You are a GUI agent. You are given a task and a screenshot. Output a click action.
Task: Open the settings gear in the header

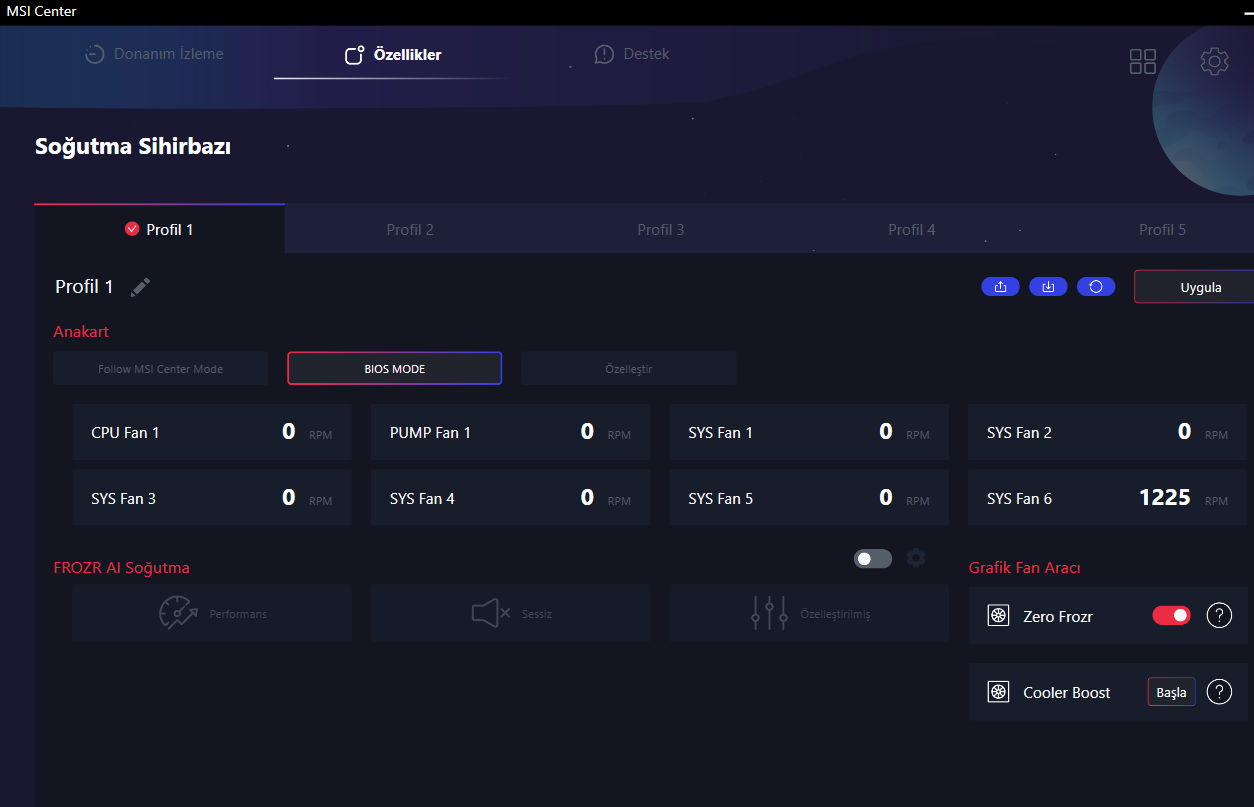coord(1214,61)
